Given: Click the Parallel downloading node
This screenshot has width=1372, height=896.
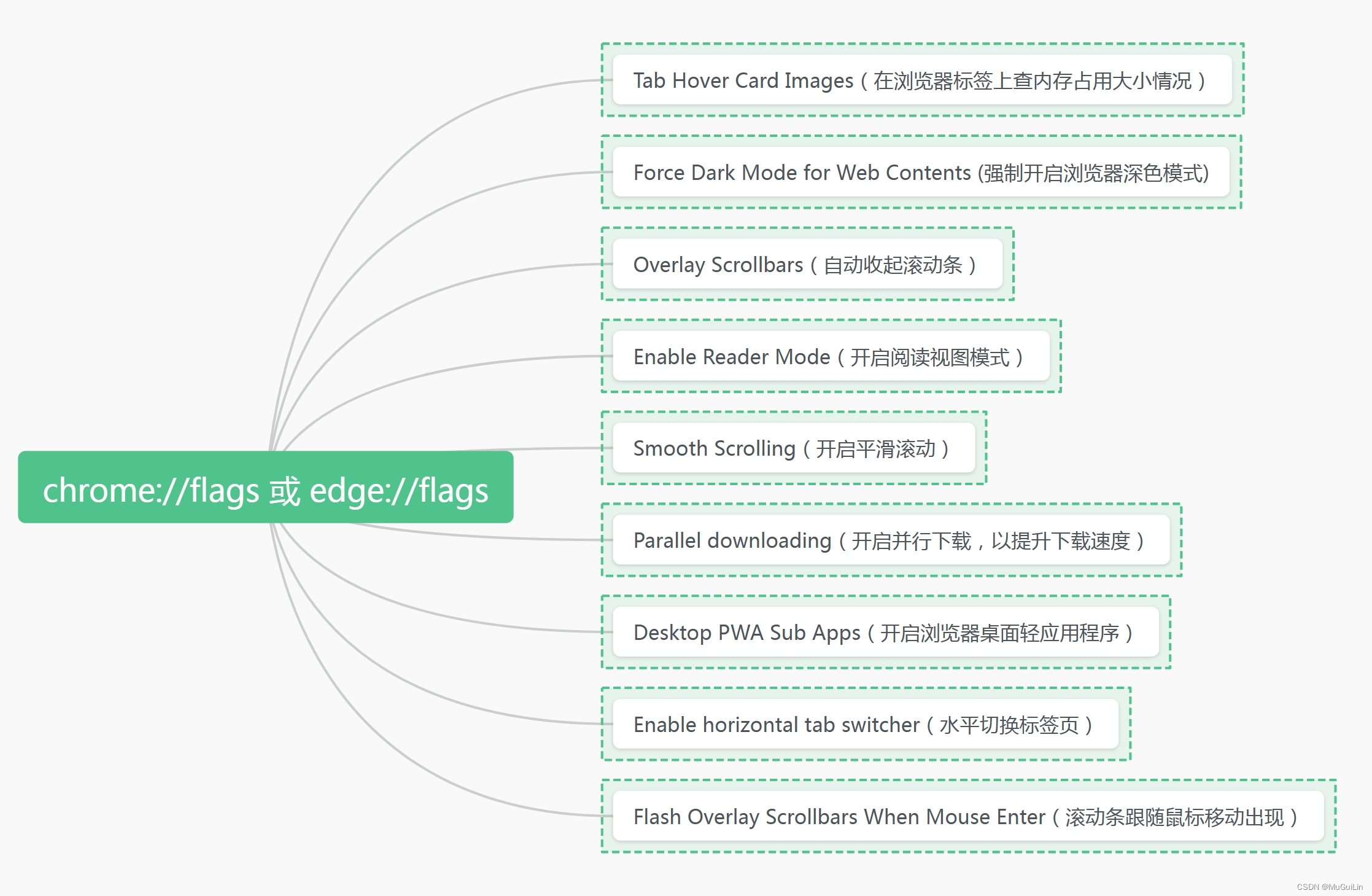Looking at the screenshot, I should 891,540.
